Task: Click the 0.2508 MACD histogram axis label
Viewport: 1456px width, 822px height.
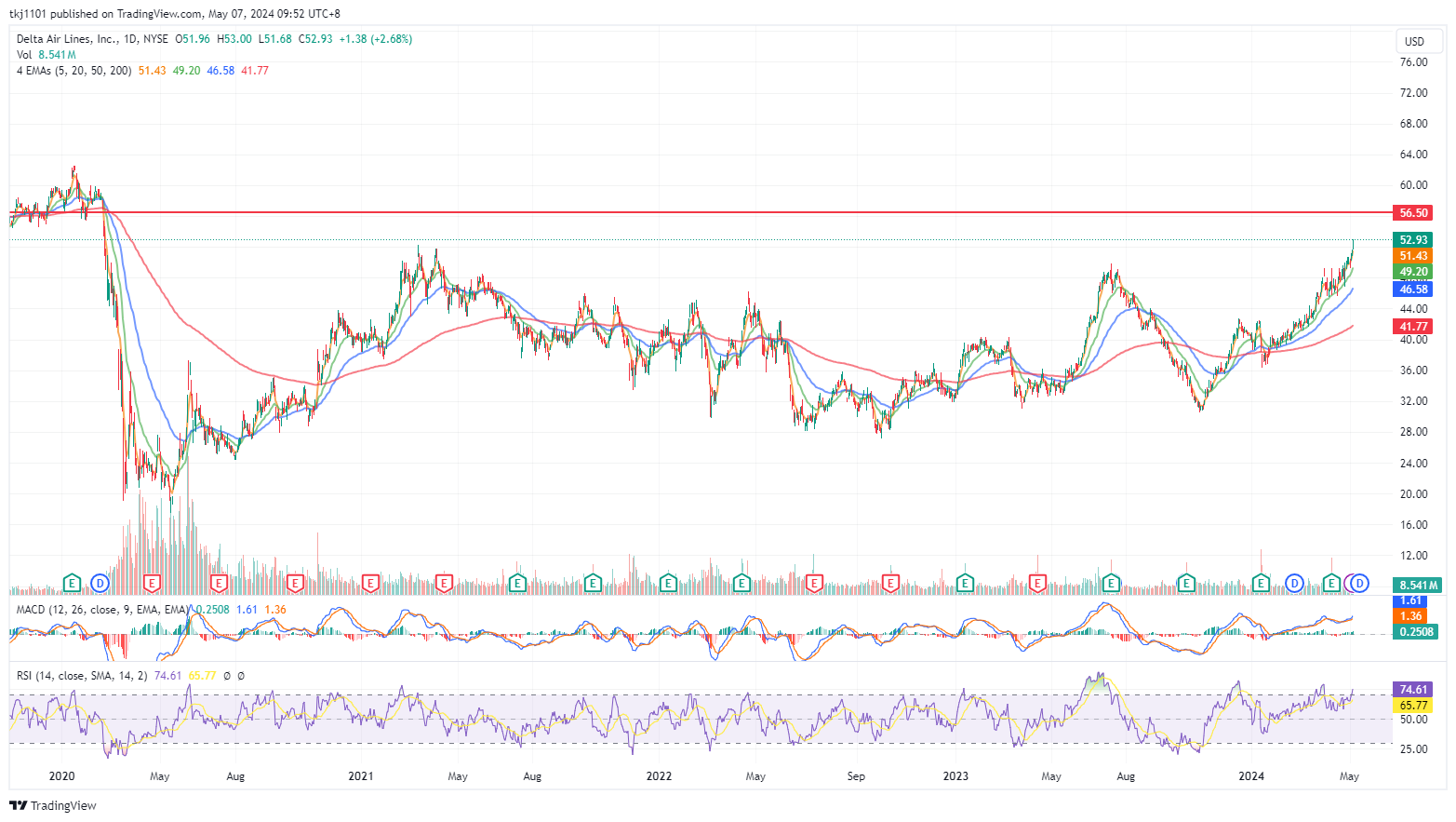Action: pyautogui.click(x=1416, y=632)
